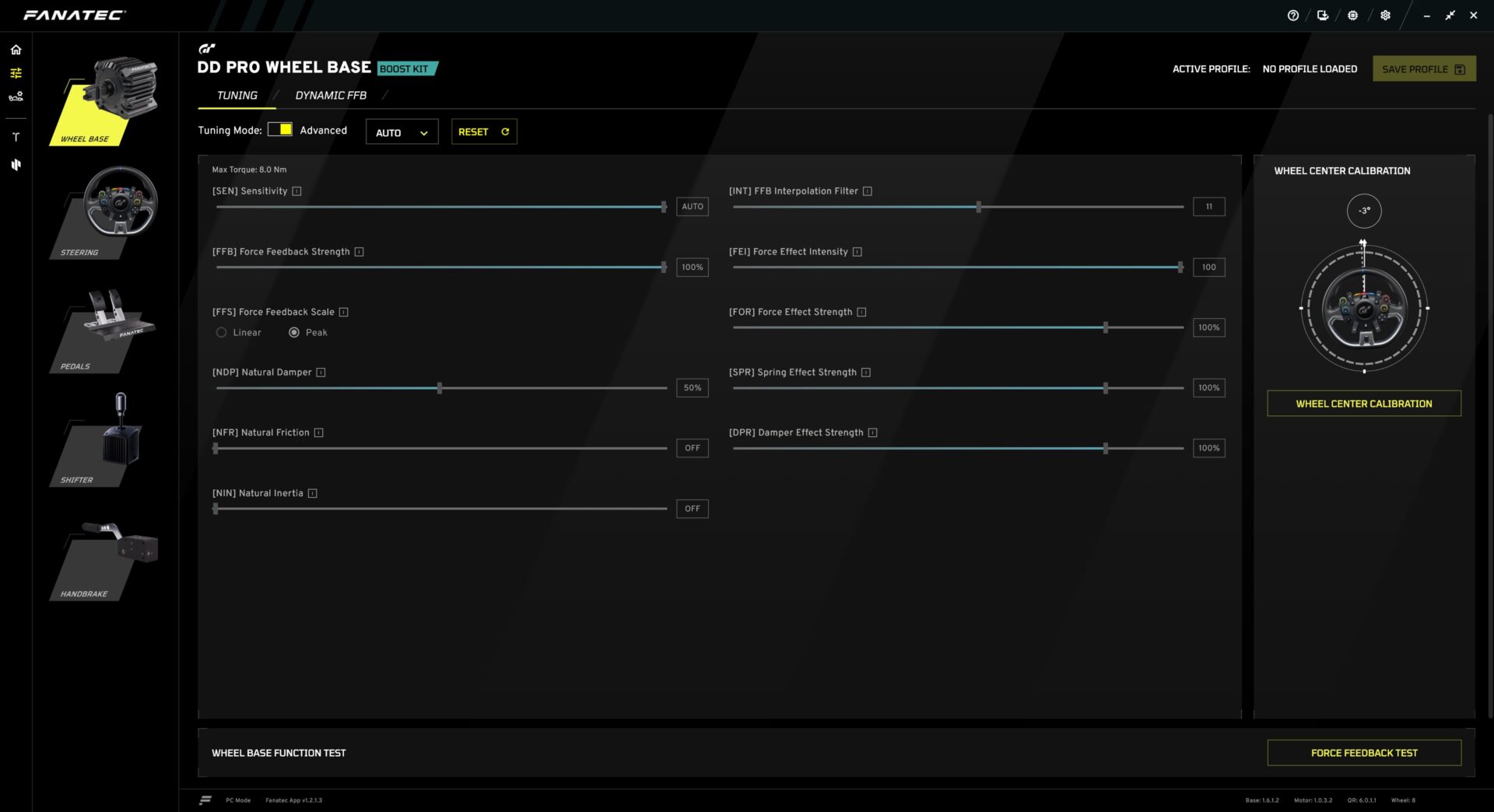Switch to the Tuning tab

pyautogui.click(x=237, y=96)
